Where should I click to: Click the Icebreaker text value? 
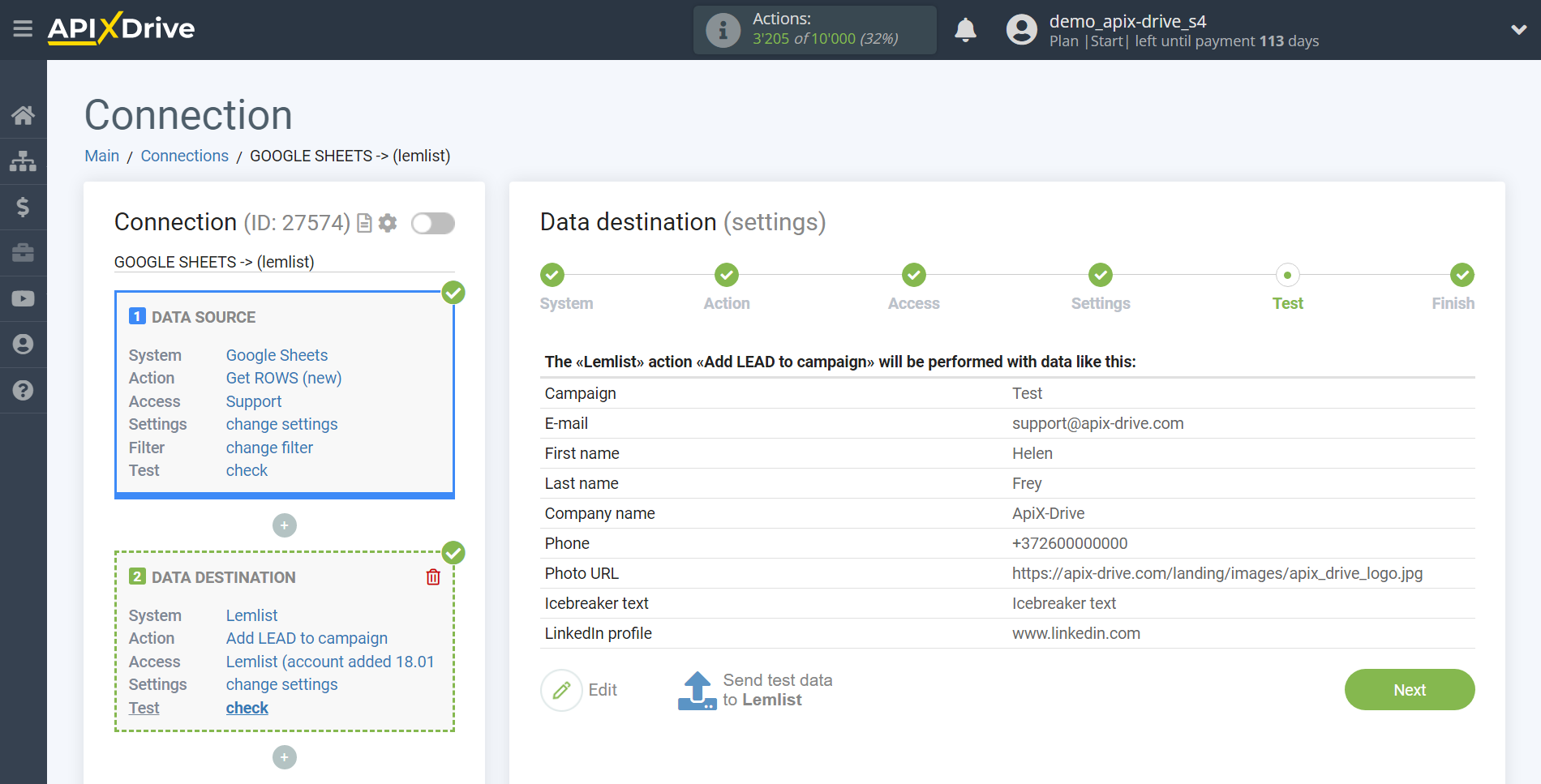click(1063, 603)
